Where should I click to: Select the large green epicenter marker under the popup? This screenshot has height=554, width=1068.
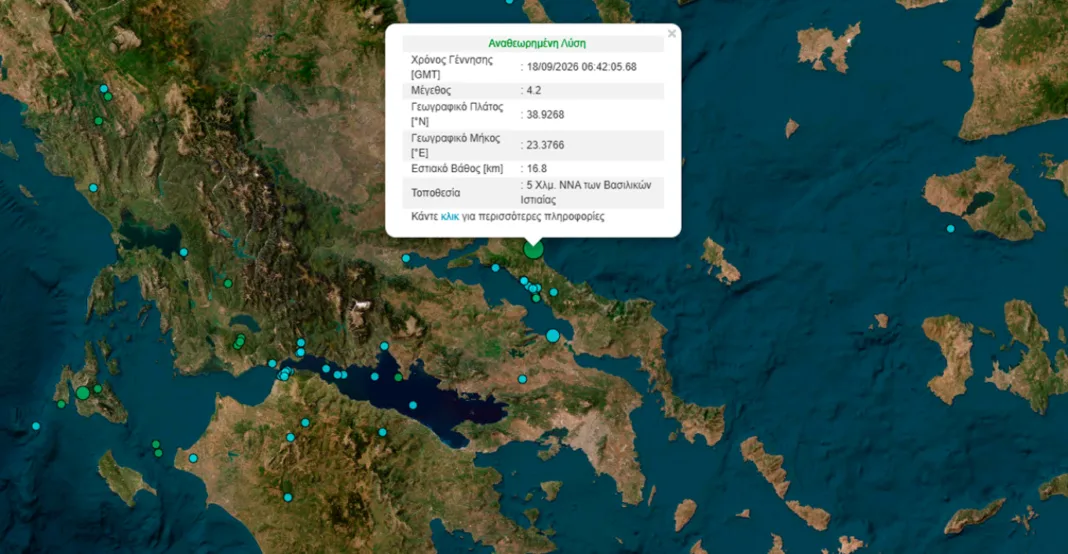pyautogui.click(x=533, y=249)
